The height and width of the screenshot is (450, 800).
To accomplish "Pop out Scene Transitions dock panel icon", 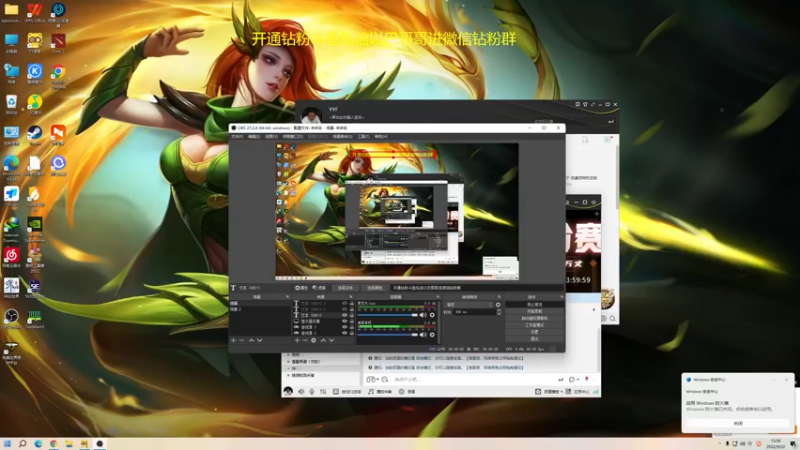I will click(499, 296).
